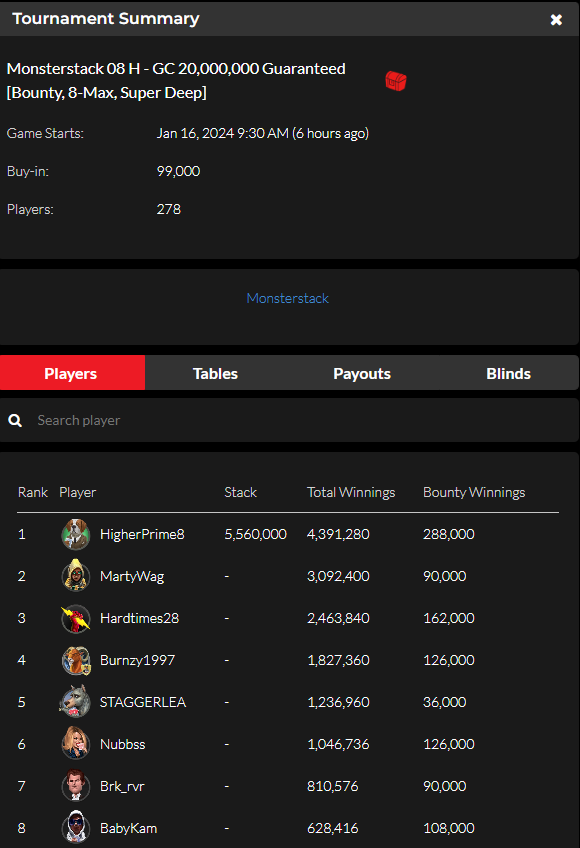This screenshot has width=580, height=848.
Task: Click the red treasure chest bounty icon
Action: tap(396, 81)
